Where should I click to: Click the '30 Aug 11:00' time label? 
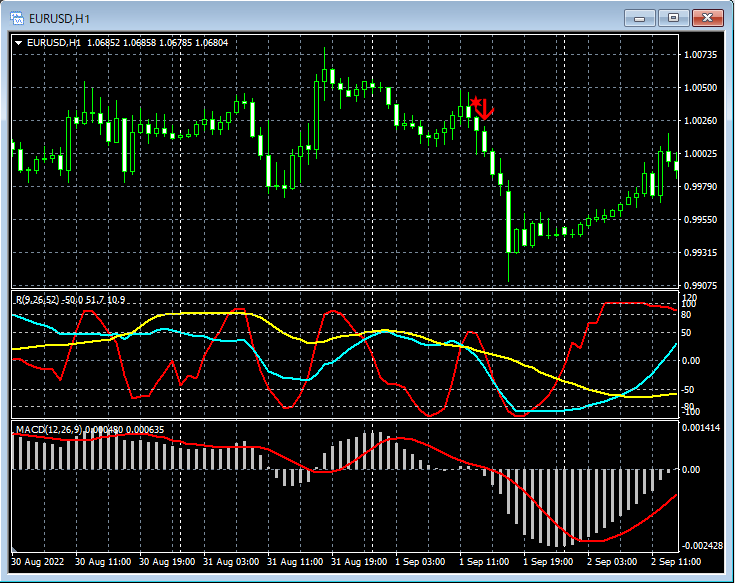(103, 562)
